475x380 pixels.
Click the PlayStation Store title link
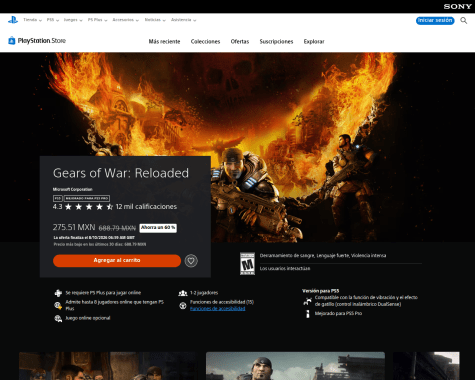42,41
